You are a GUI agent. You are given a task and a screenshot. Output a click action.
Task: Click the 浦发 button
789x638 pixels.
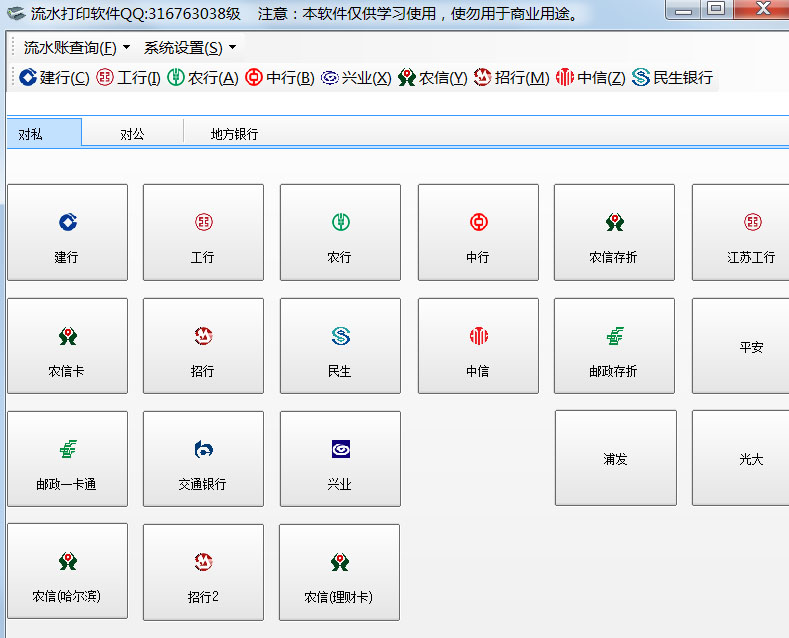616,458
